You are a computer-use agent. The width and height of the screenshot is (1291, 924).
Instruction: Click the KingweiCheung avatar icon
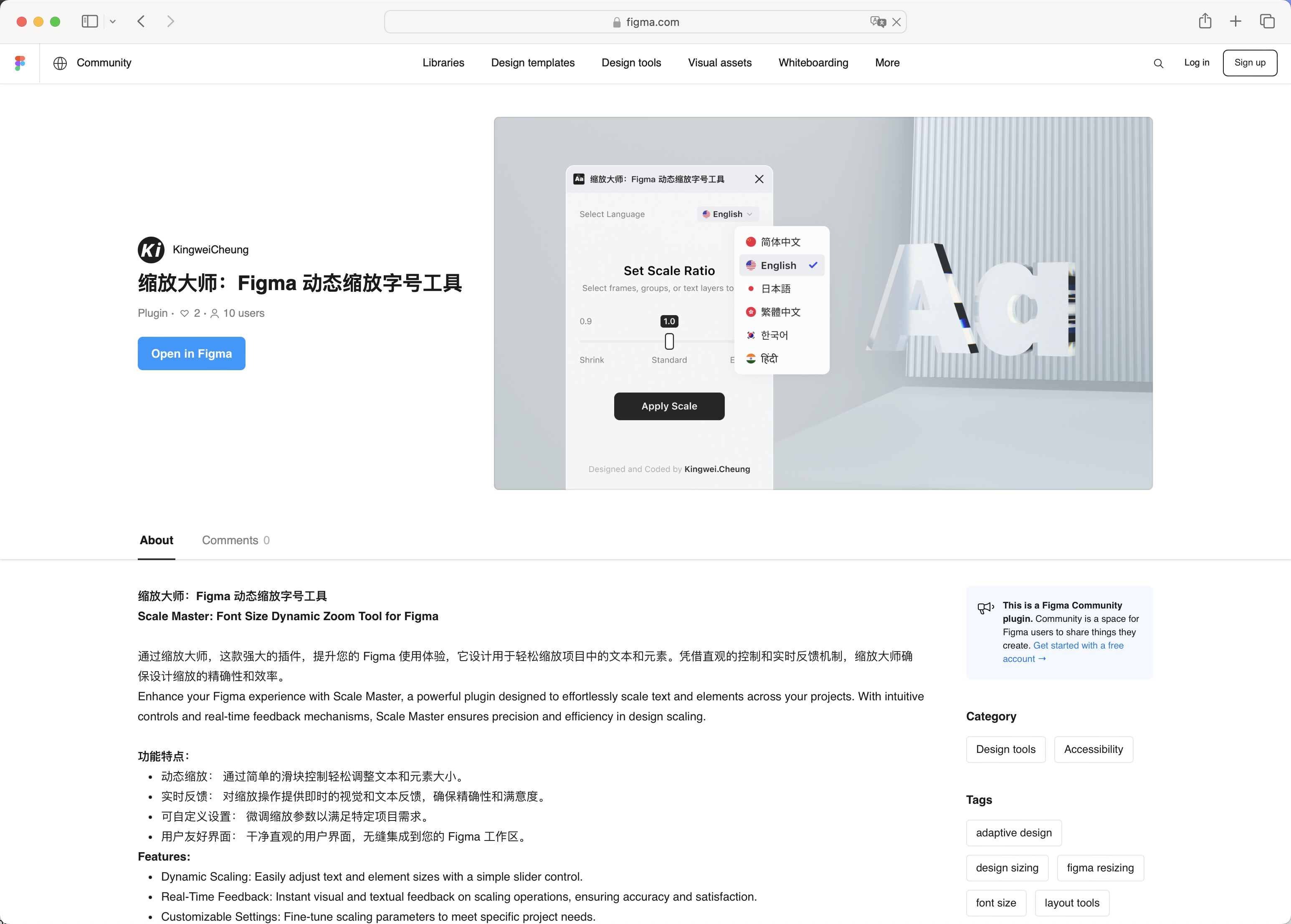pyautogui.click(x=151, y=250)
